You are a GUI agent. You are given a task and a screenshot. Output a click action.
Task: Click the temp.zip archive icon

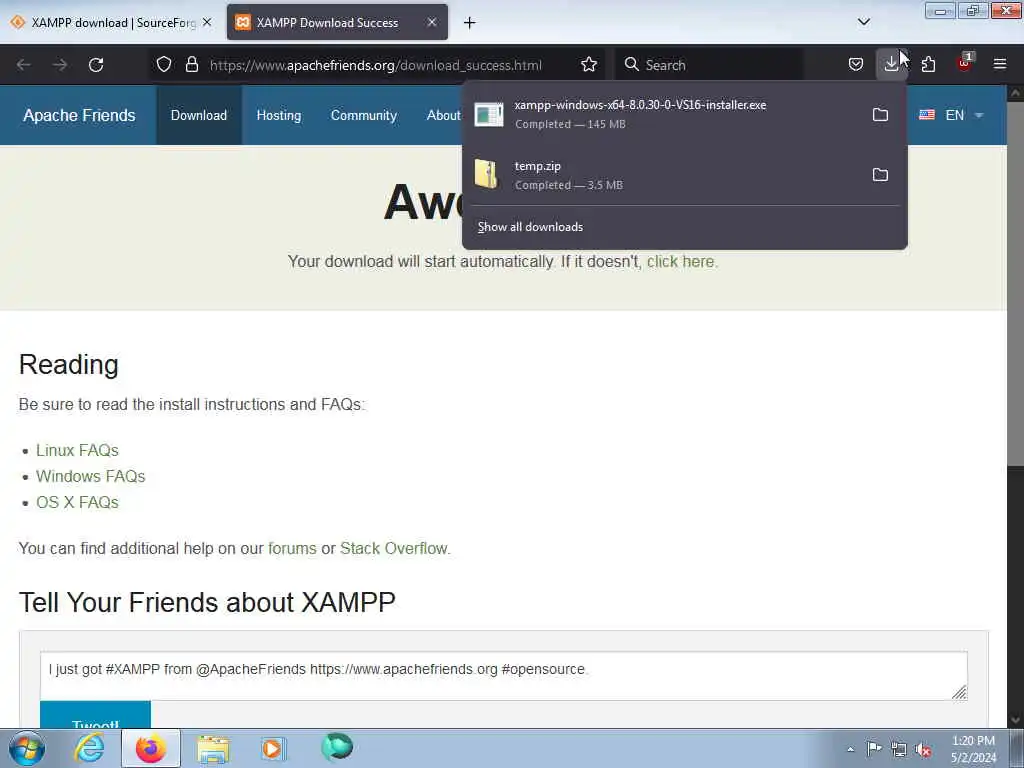(x=487, y=174)
